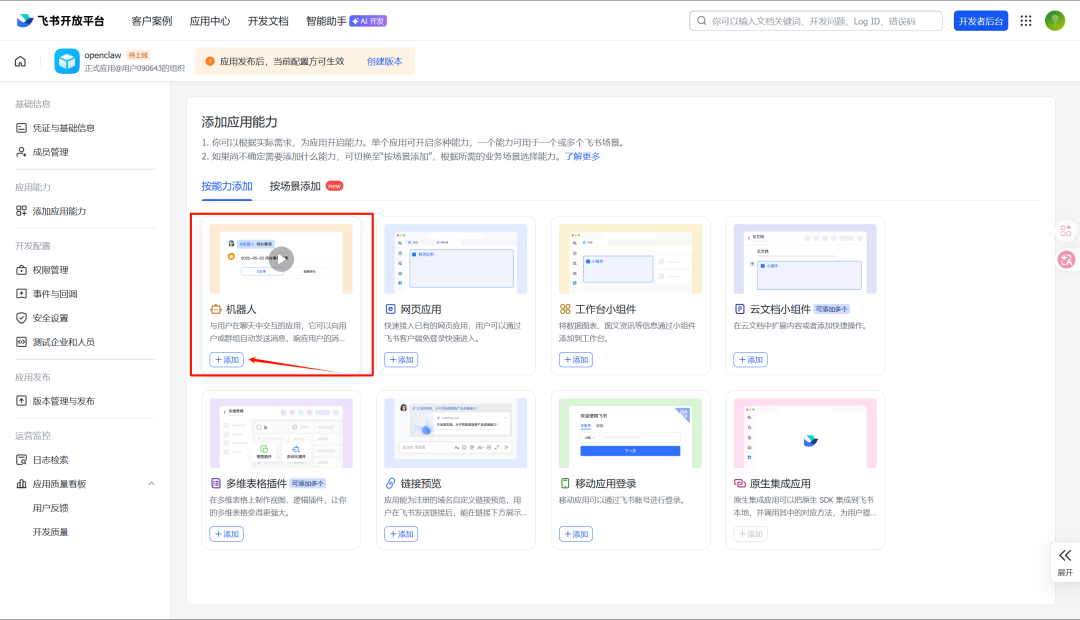The width and height of the screenshot is (1080, 620).
Task: Click the workbench widget icon beside 工作台小组件
Action: point(565,309)
